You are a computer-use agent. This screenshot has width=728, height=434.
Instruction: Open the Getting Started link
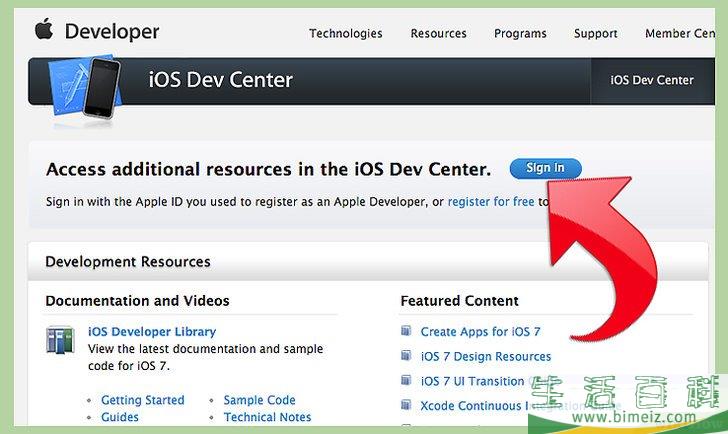143,400
